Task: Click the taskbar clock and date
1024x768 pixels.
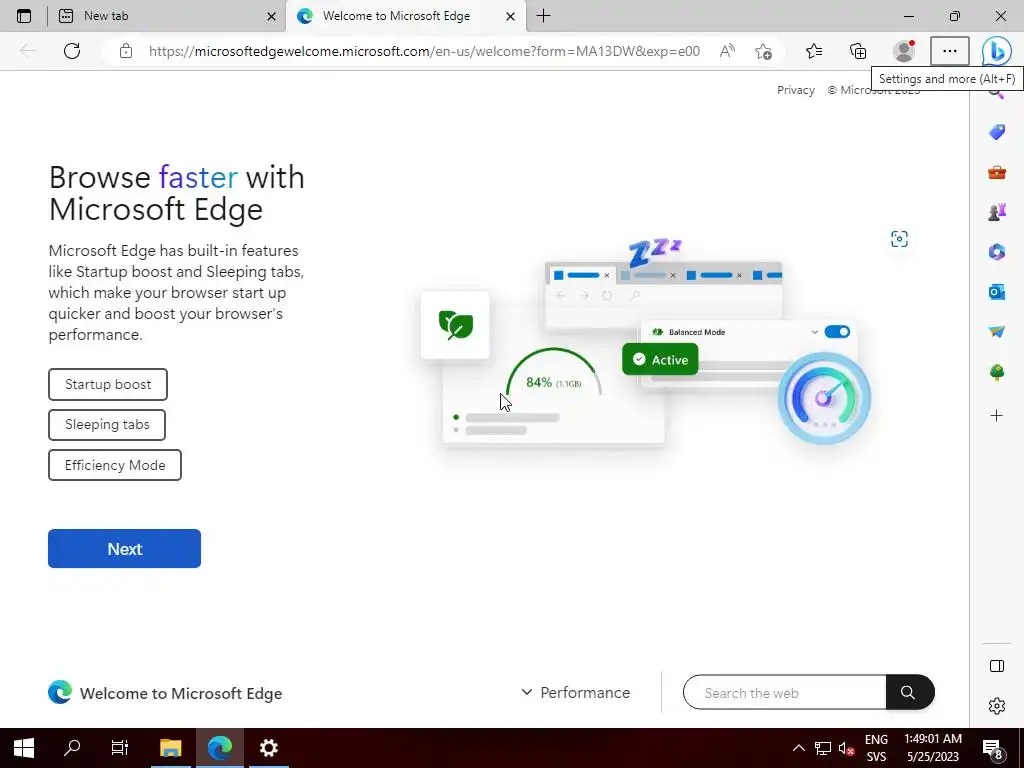Action: [x=933, y=748]
